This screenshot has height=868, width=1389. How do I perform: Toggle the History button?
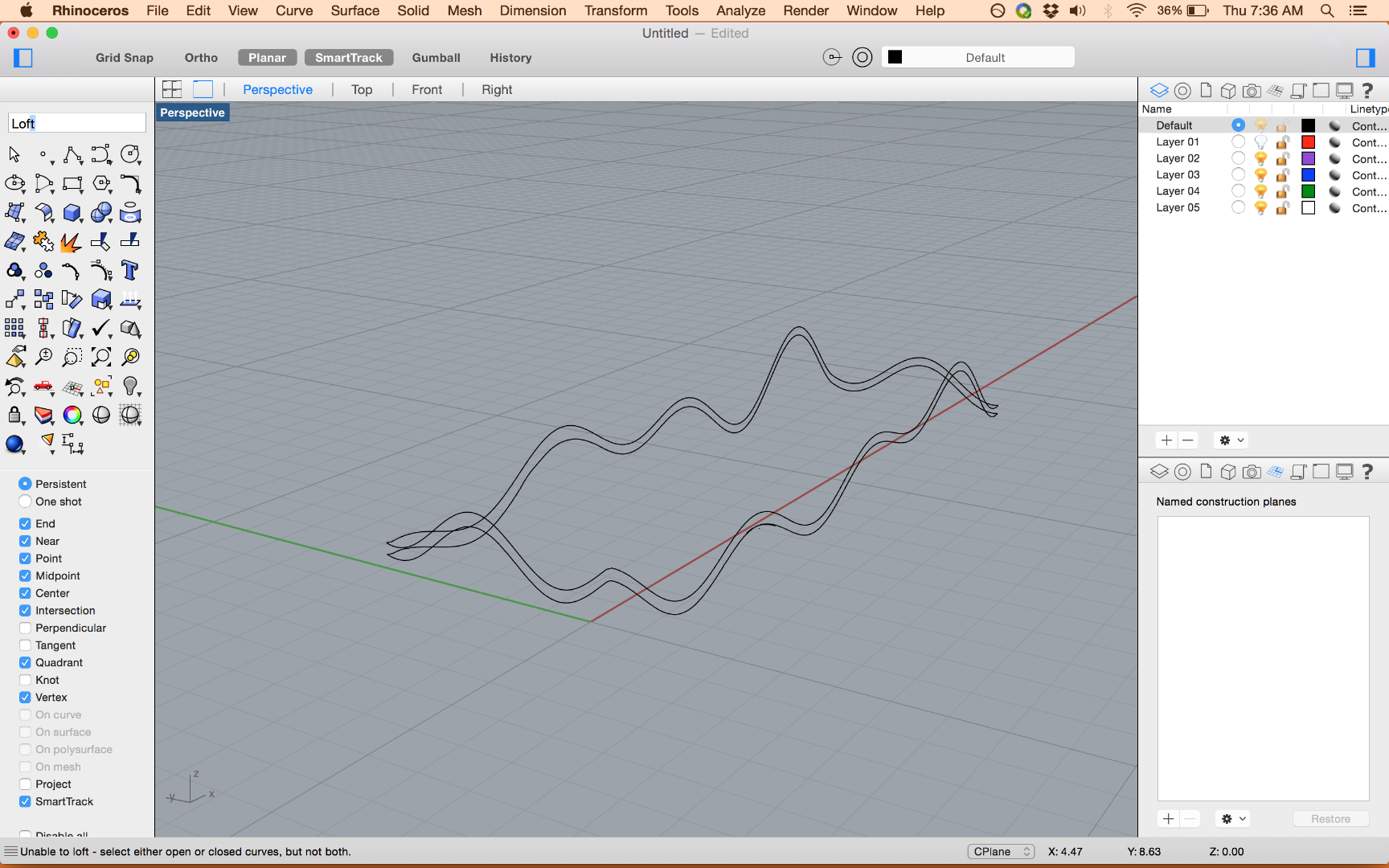[511, 58]
